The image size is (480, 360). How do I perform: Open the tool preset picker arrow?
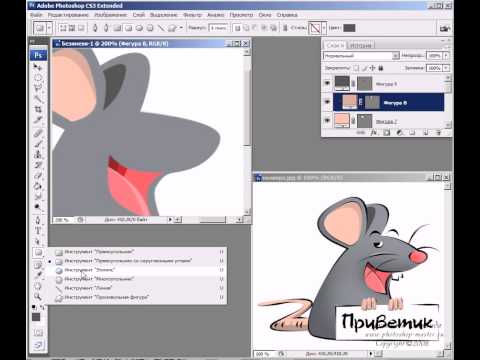49,28
